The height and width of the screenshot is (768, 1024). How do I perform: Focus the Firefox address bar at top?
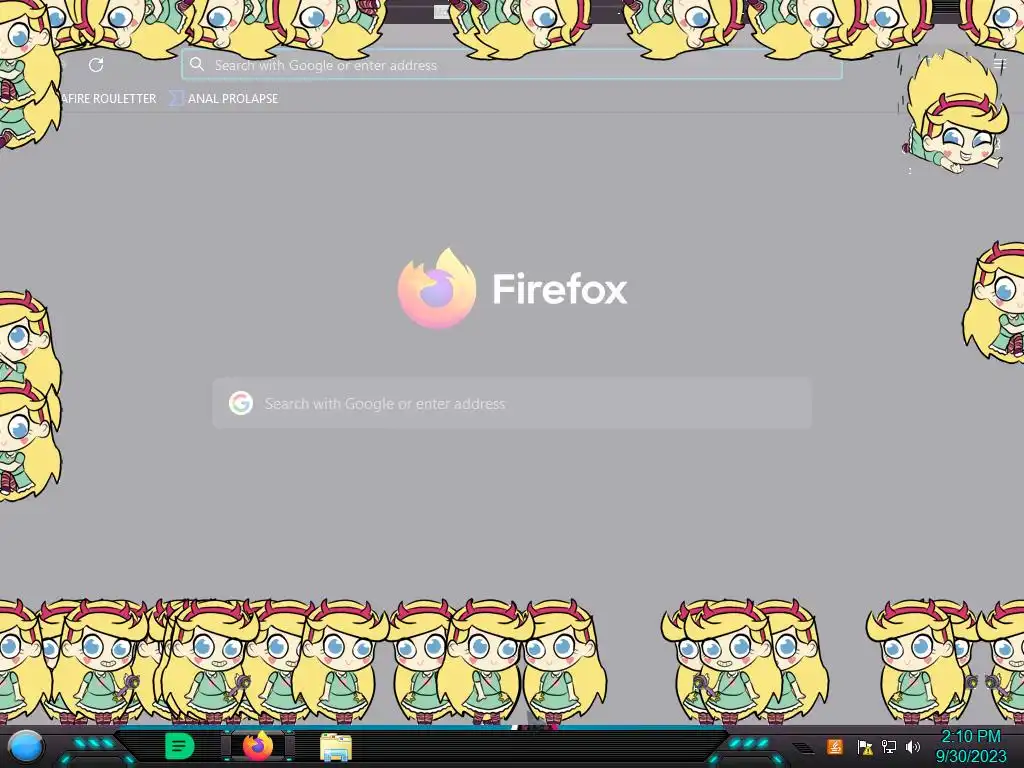(511, 65)
